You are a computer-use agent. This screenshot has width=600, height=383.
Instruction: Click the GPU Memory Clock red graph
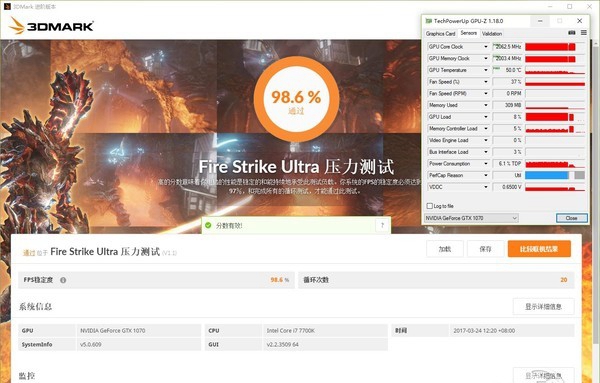(555, 59)
